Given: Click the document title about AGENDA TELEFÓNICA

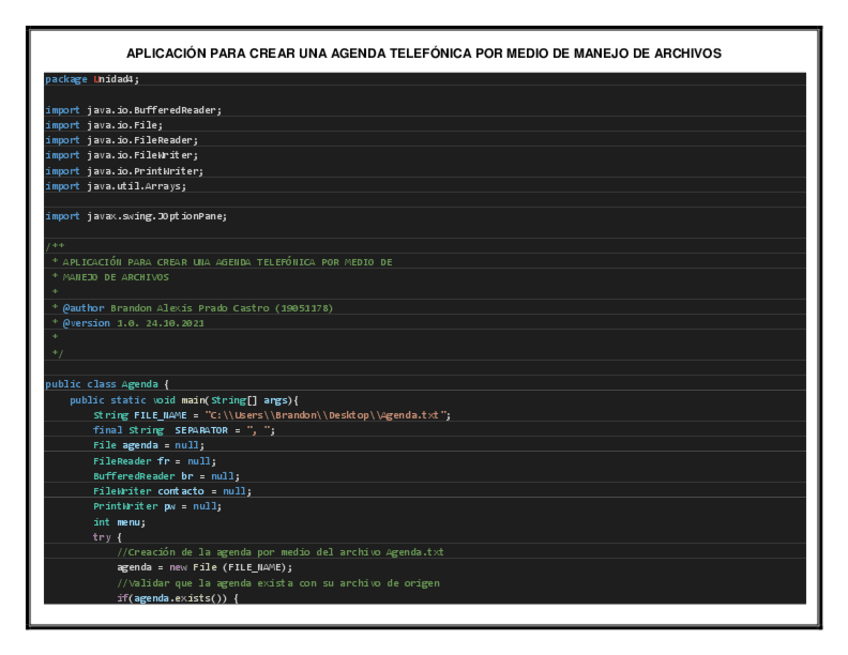Looking at the screenshot, I should point(424,53).
